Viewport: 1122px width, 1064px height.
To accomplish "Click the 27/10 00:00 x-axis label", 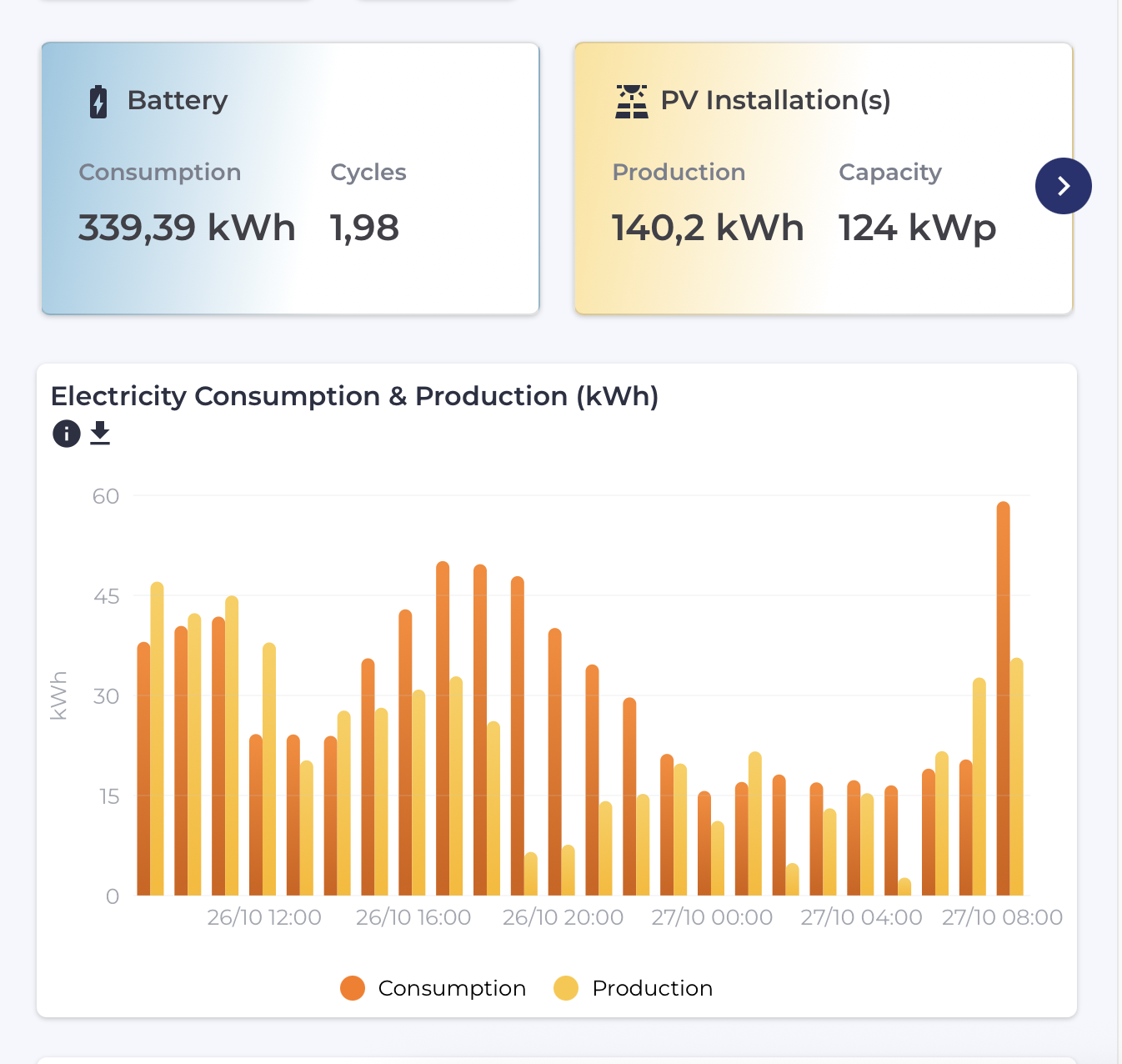I will 712,917.
